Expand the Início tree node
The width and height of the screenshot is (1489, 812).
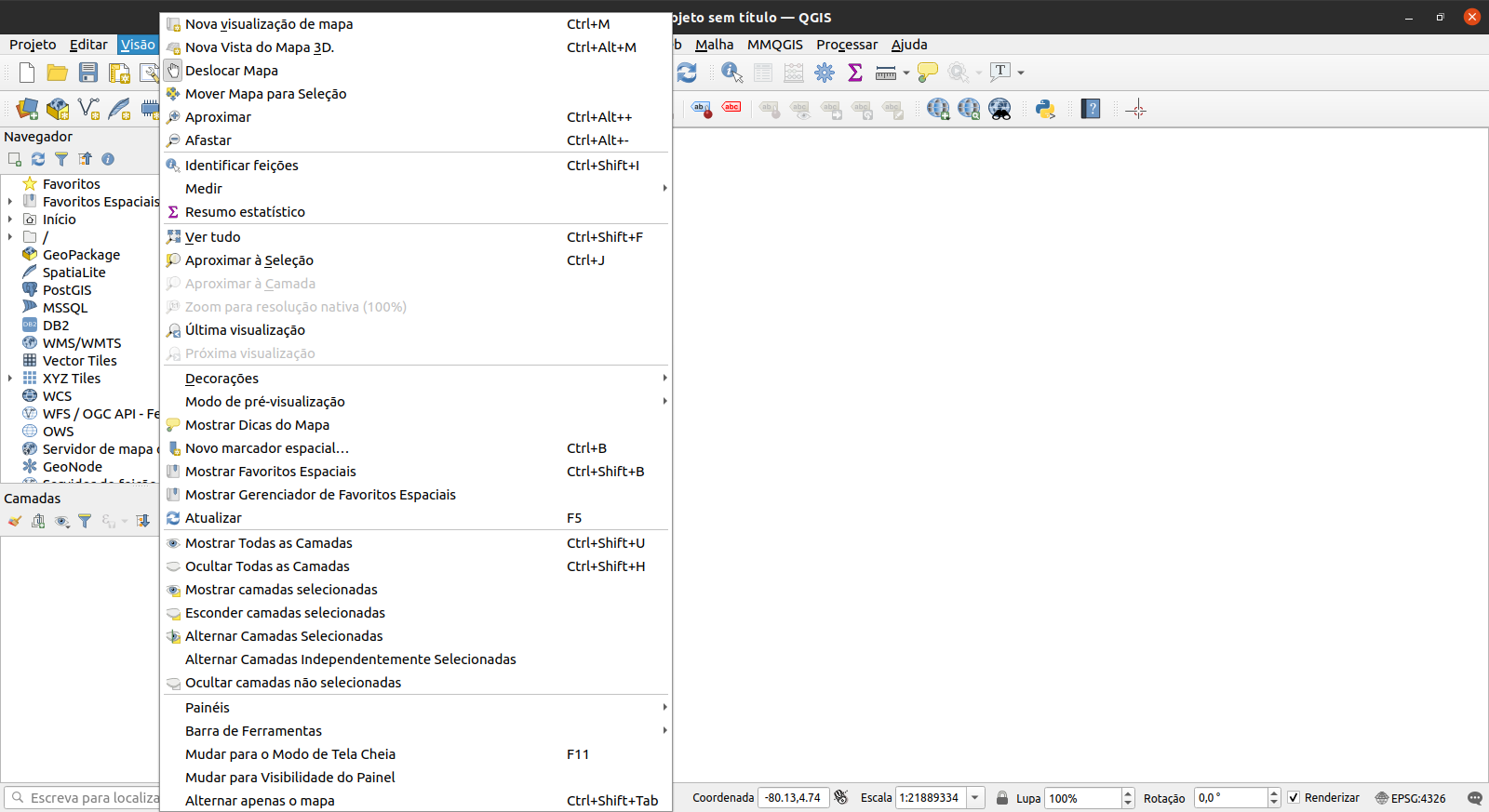coord(10,220)
